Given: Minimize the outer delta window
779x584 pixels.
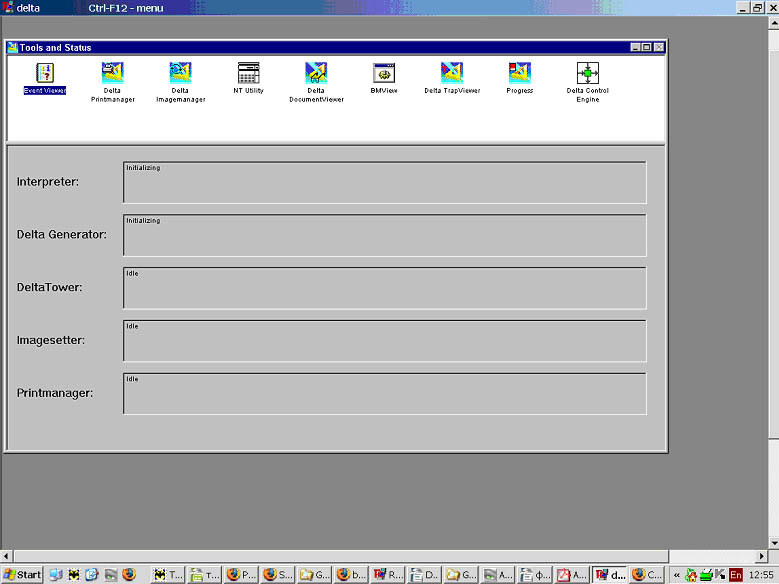Looking at the screenshot, I should 743,7.
